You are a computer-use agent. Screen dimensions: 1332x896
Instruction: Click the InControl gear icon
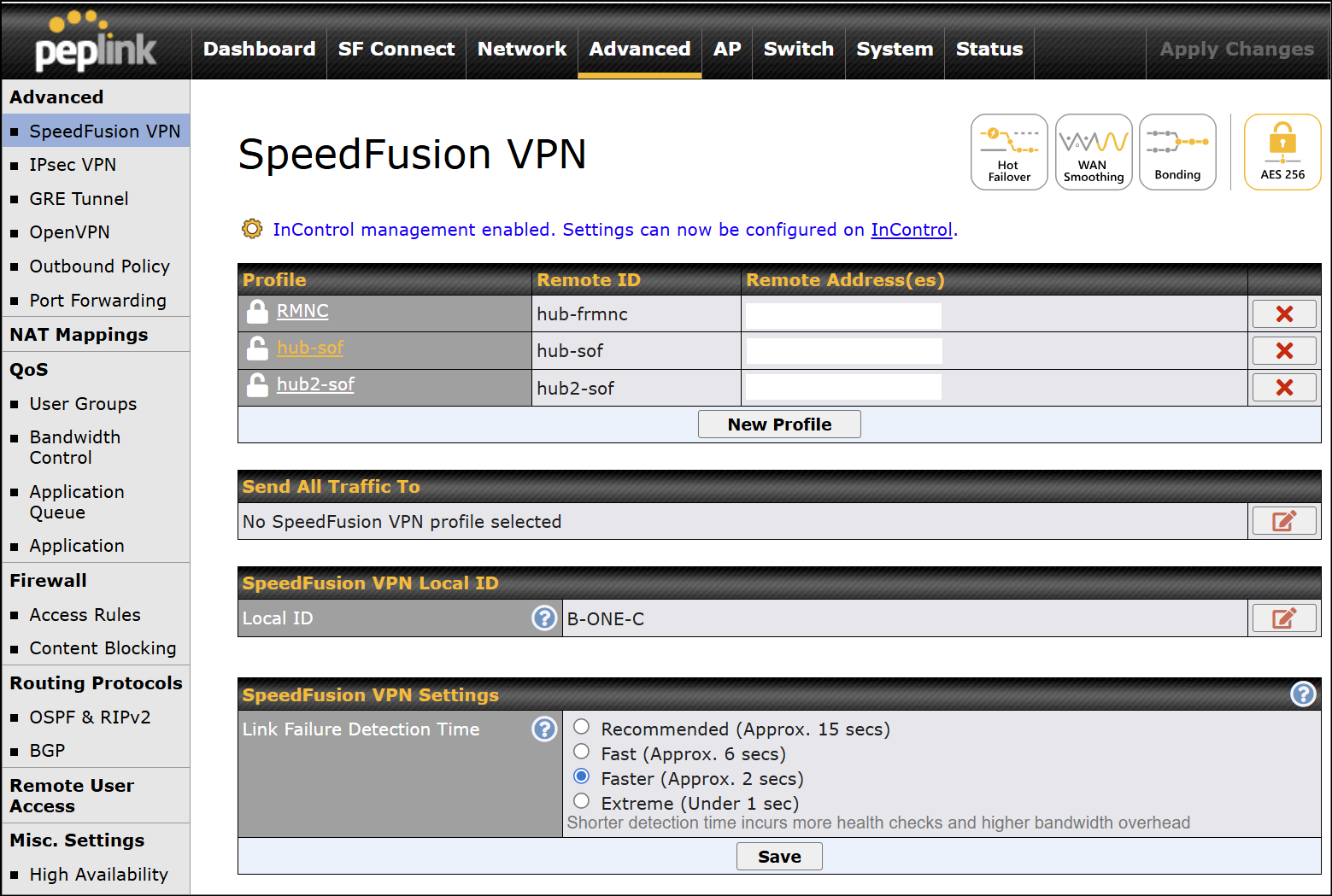click(252, 229)
